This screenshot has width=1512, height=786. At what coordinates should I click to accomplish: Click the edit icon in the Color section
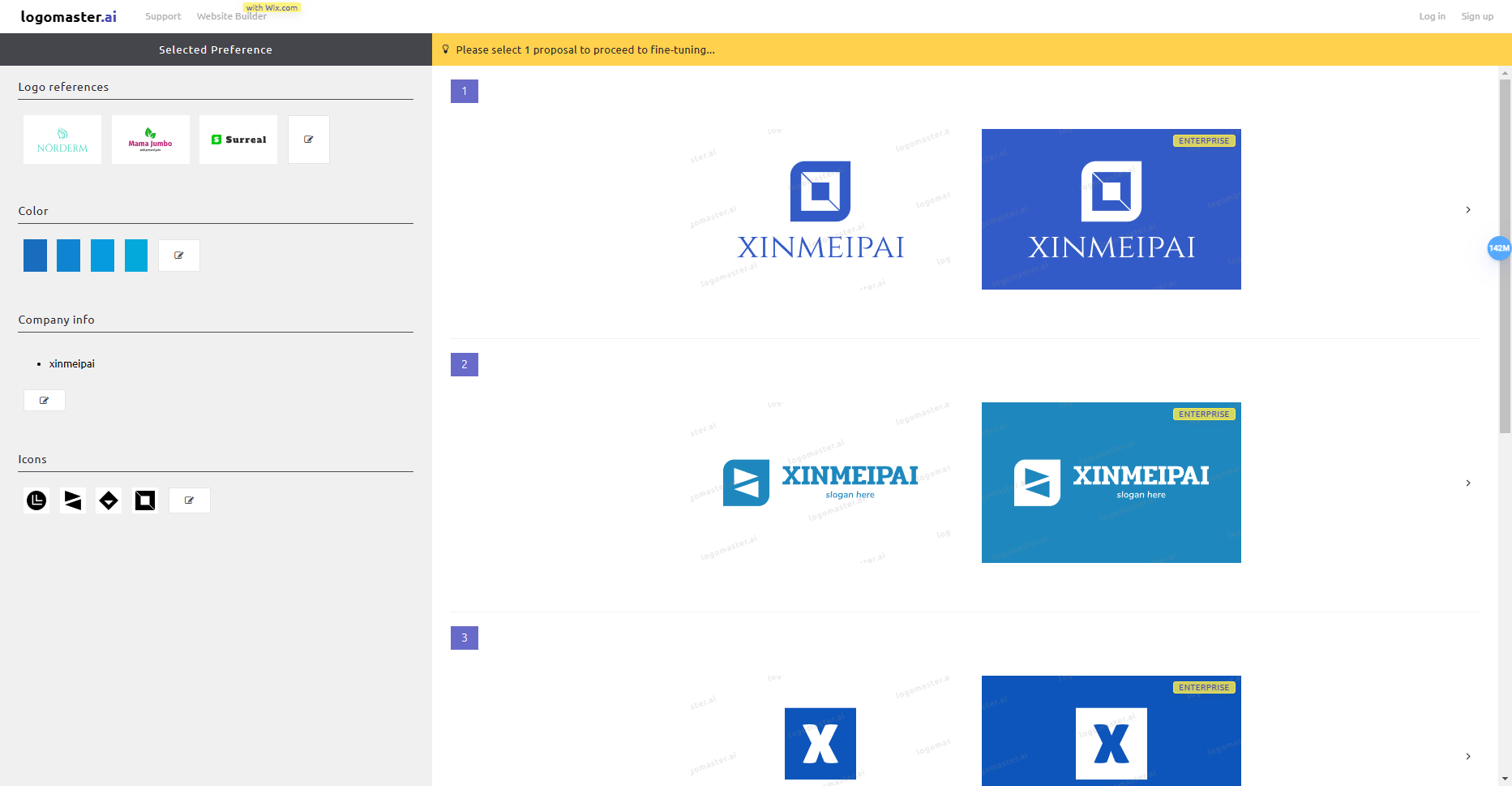click(178, 255)
